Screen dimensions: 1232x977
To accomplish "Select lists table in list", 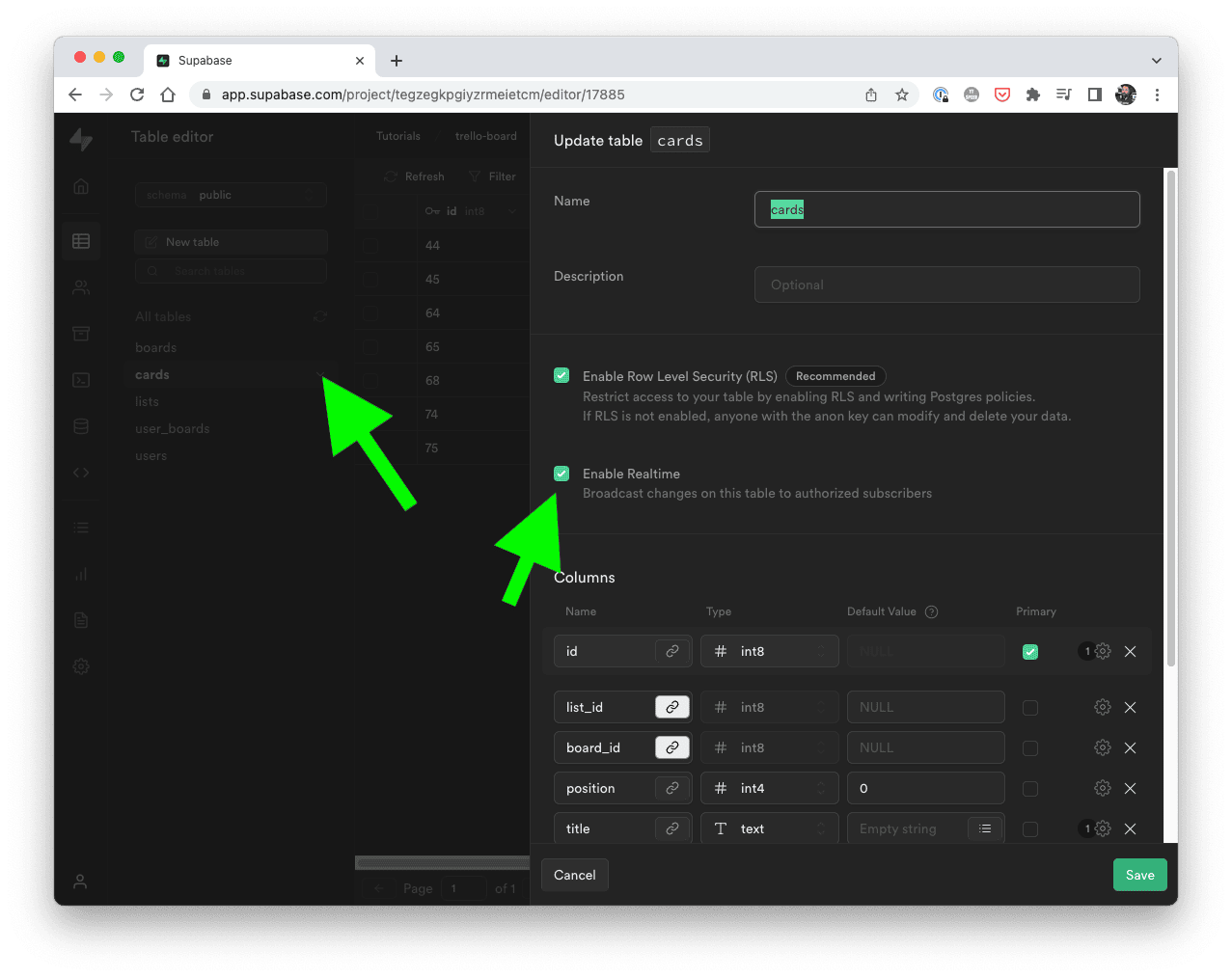I will pos(147,401).
